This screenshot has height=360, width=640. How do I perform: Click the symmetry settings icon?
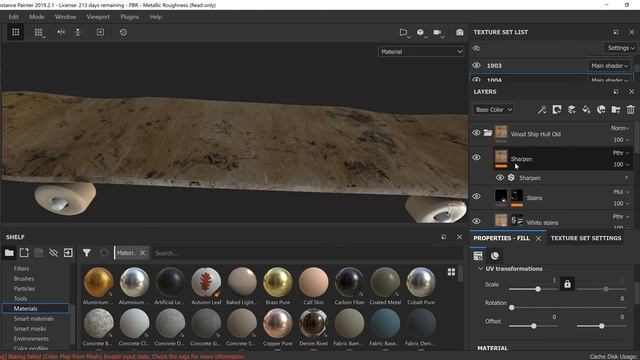click(x=78, y=32)
